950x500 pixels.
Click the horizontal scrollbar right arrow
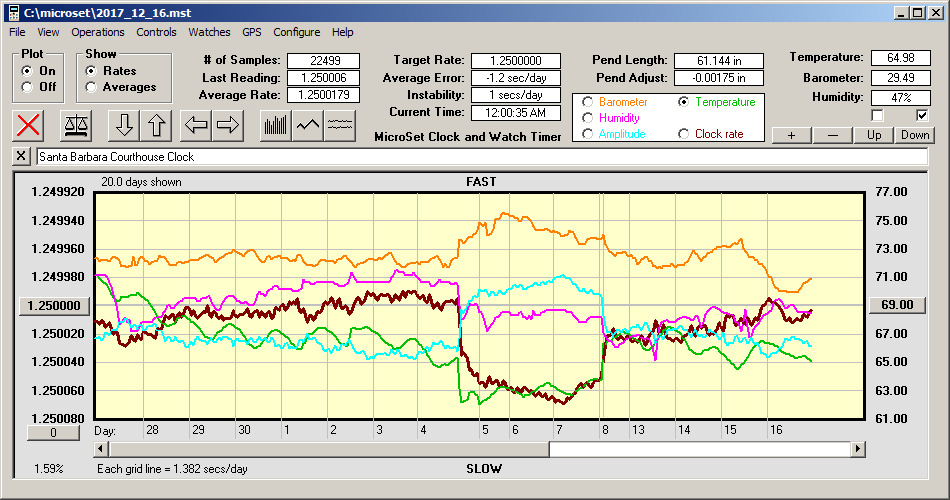pyautogui.click(x=858, y=450)
